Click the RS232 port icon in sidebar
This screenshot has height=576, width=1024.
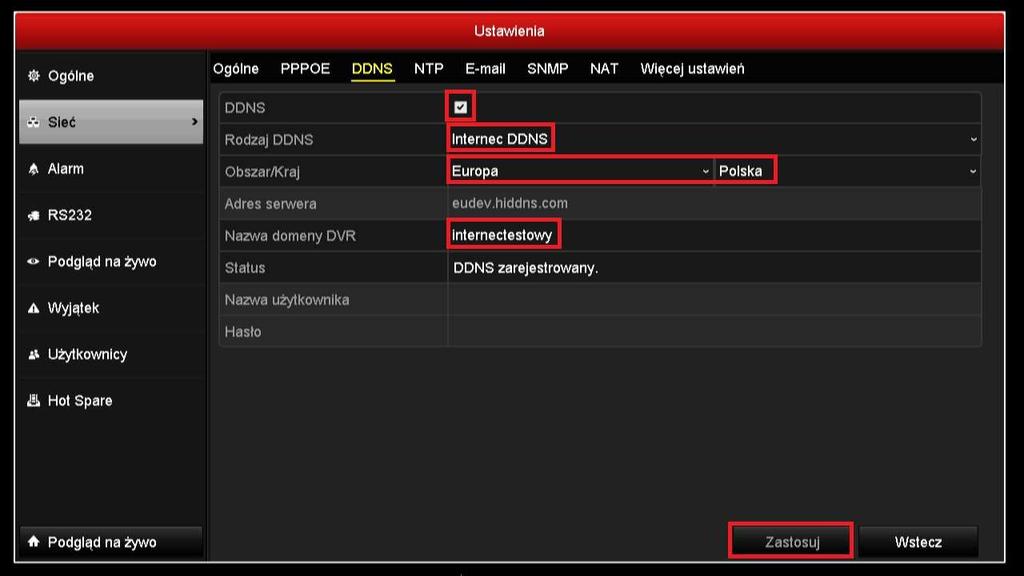(x=33, y=216)
